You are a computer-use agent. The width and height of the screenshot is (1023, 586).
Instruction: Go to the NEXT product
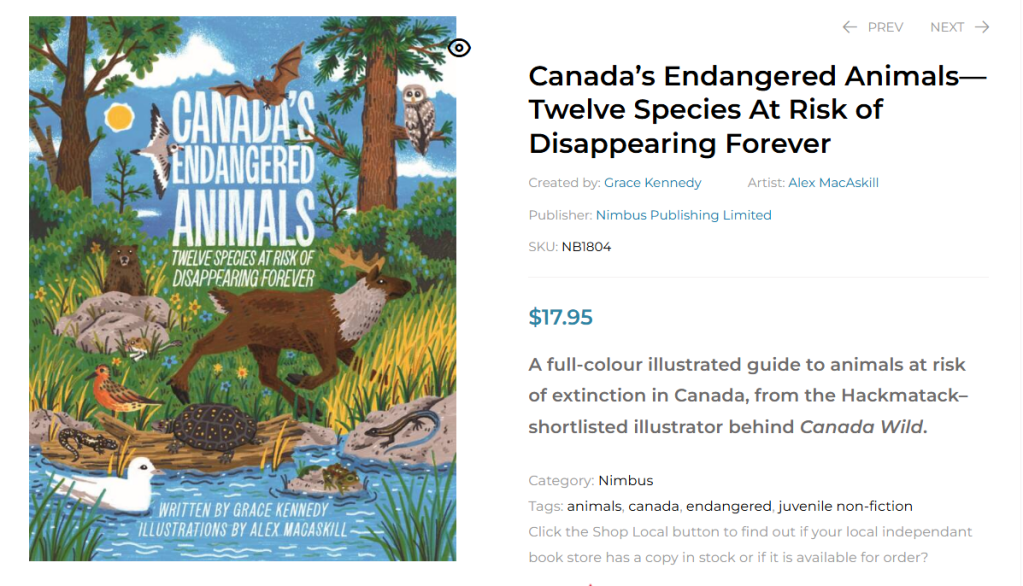coord(947,27)
